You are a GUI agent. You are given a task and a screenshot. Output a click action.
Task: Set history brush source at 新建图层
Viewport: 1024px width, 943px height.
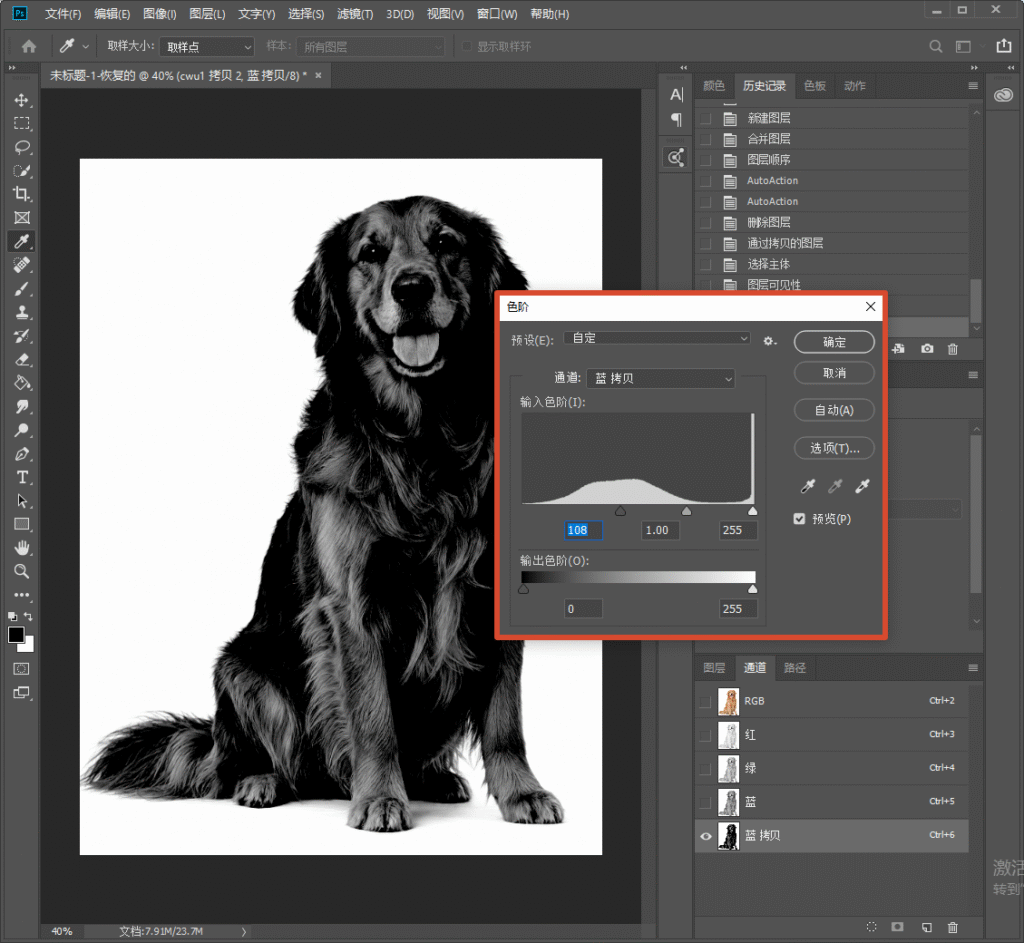[x=706, y=118]
